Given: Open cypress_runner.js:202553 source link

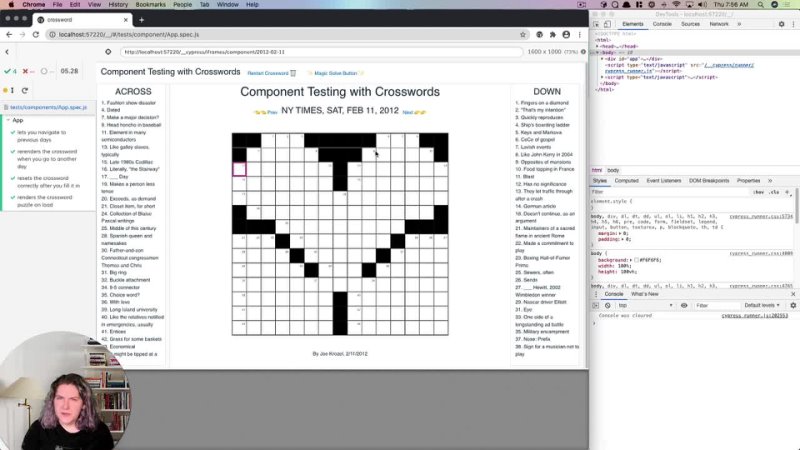Looking at the screenshot, I should tap(755, 316).
